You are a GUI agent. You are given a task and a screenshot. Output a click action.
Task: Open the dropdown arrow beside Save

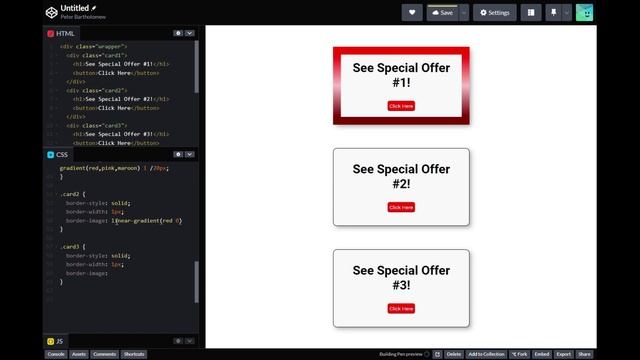coord(464,13)
